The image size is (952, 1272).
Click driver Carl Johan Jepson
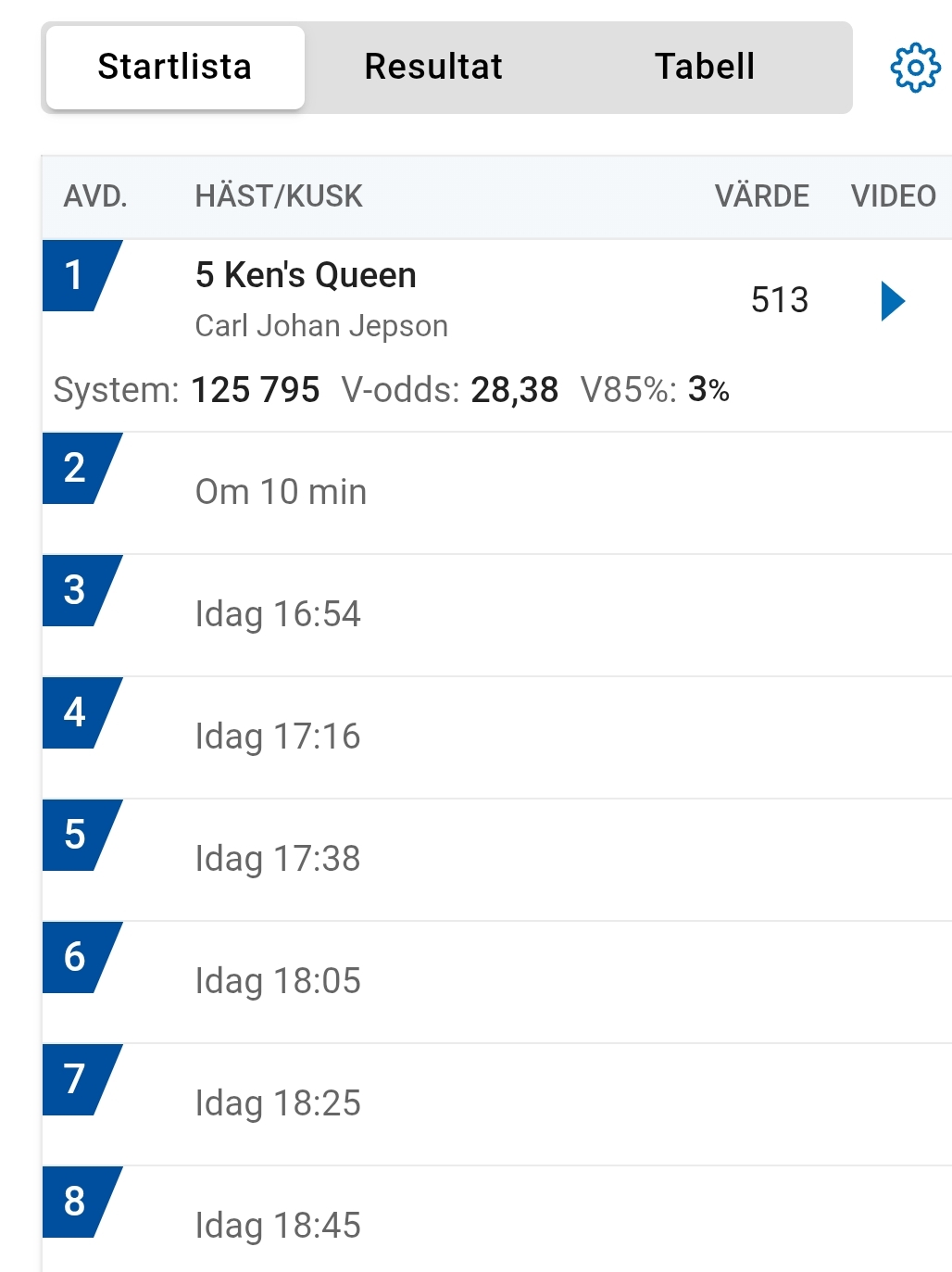pos(321,326)
